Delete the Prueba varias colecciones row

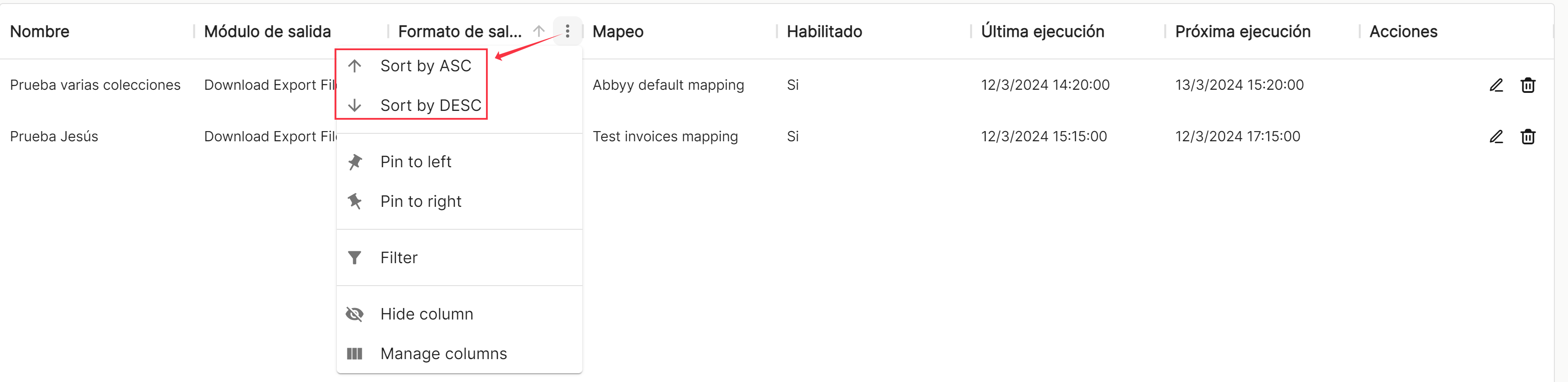click(1528, 85)
